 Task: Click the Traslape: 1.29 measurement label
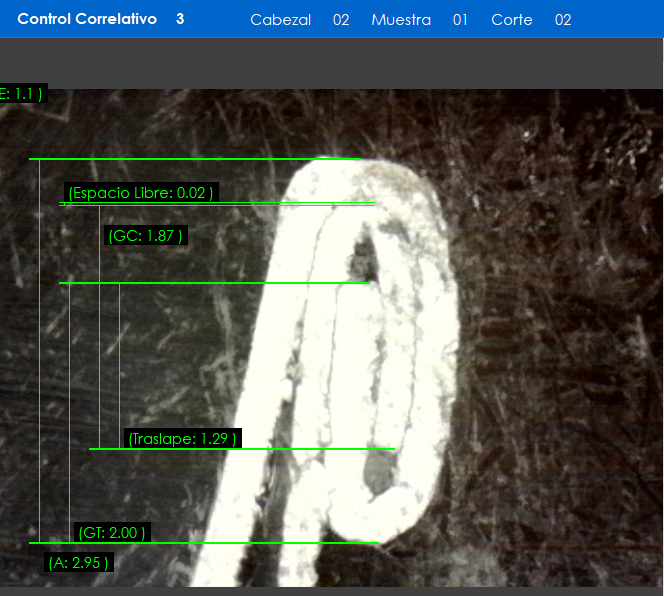[x=182, y=438]
